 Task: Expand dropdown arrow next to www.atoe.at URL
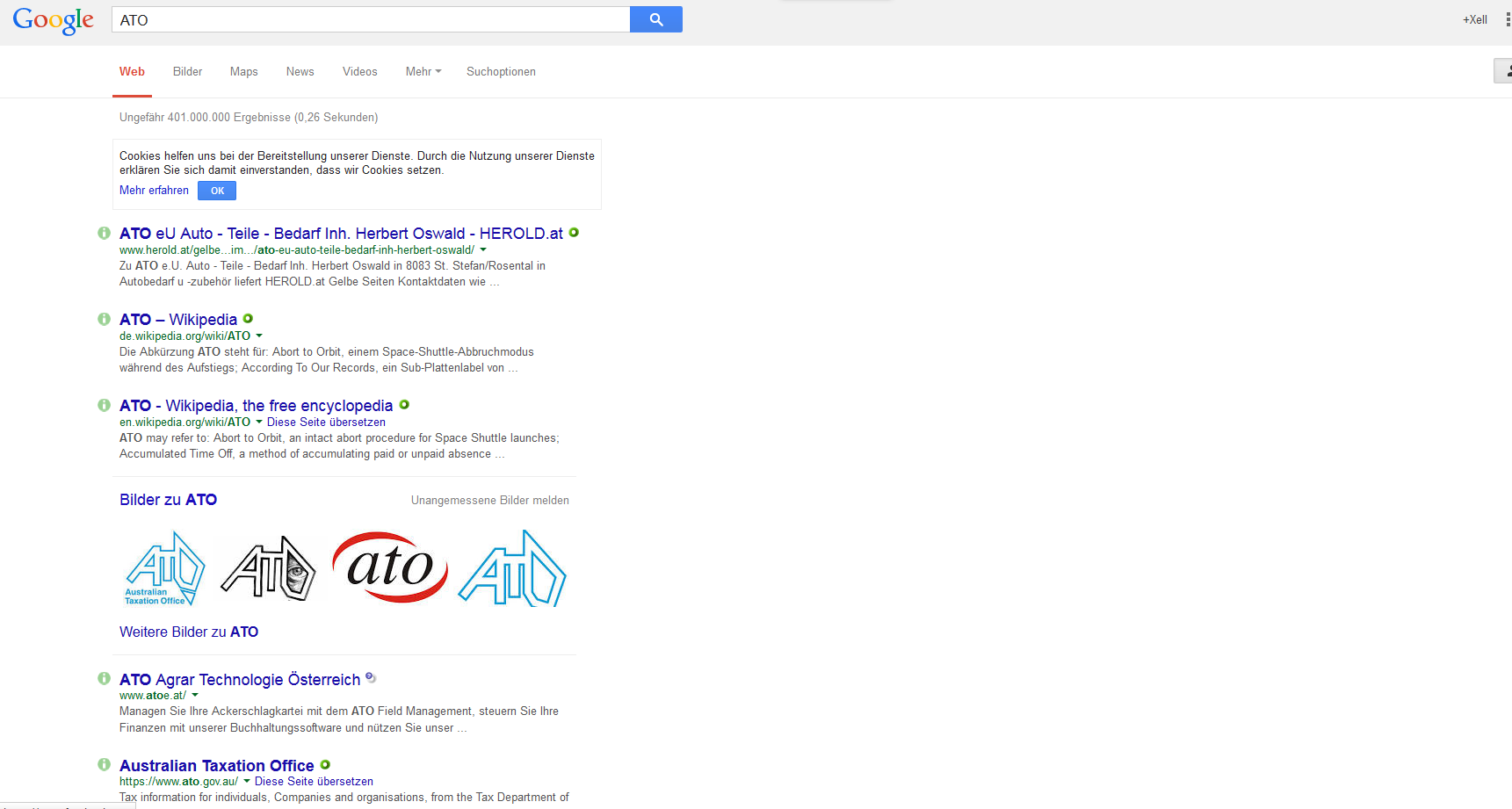click(x=195, y=696)
